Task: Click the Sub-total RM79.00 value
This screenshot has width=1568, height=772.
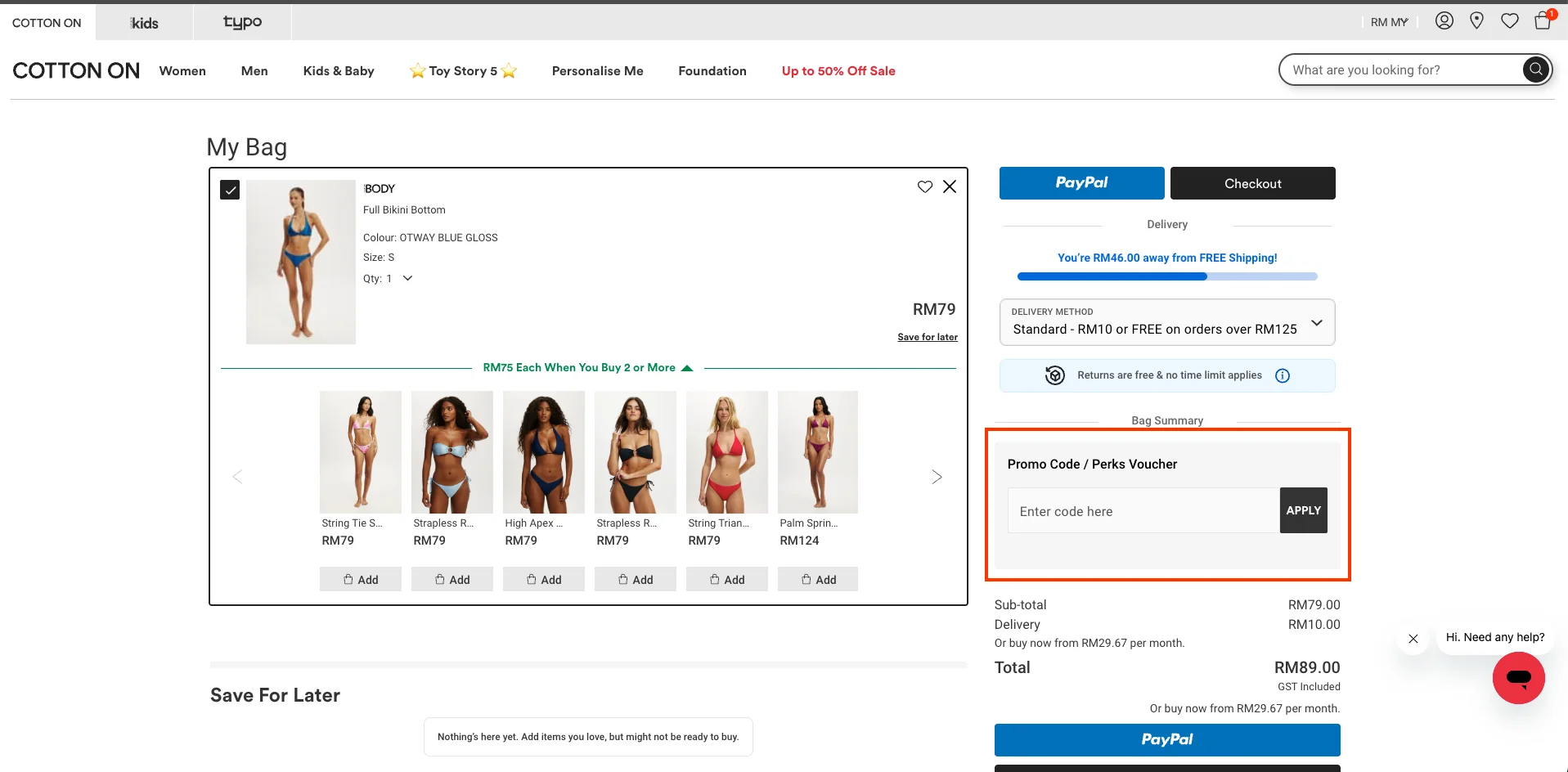Action: (x=1314, y=605)
